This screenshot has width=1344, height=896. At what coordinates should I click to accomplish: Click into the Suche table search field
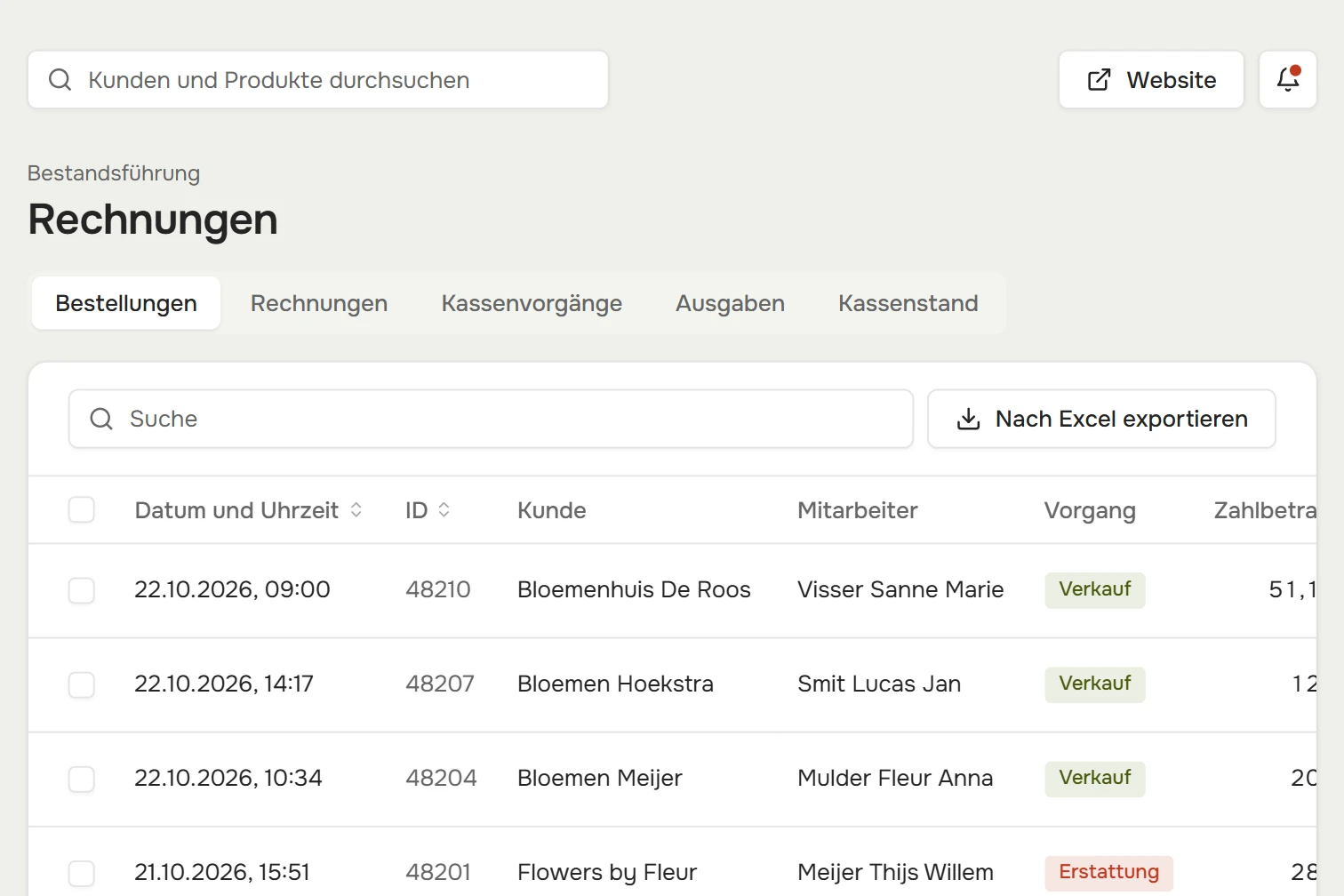point(491,419)
